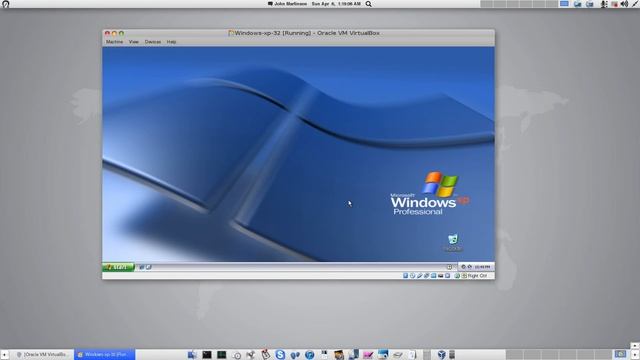
Task: Click the John Martinson user name
Action: coord(290,4)
